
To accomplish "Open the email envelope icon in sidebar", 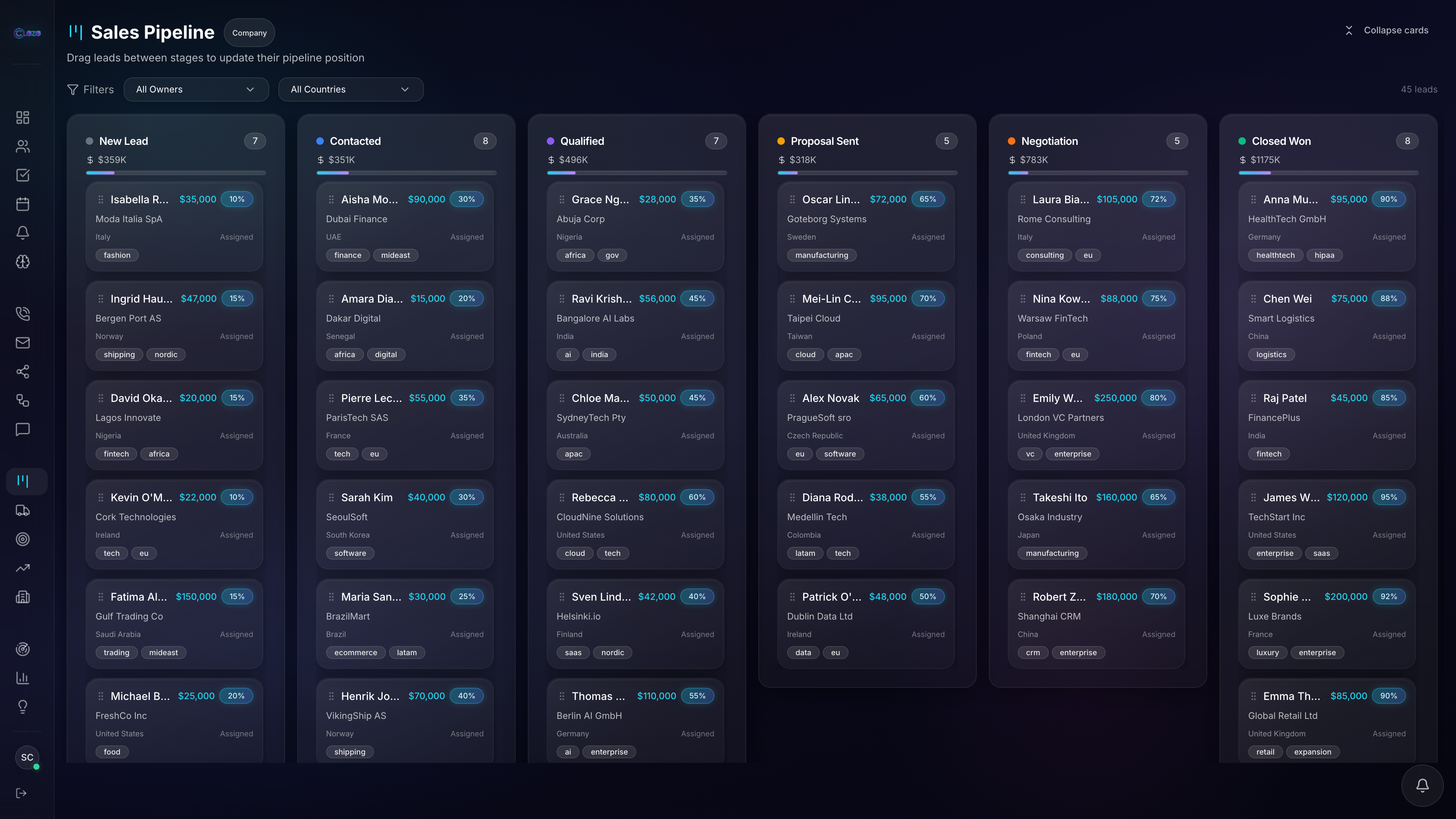I will 23,342.
